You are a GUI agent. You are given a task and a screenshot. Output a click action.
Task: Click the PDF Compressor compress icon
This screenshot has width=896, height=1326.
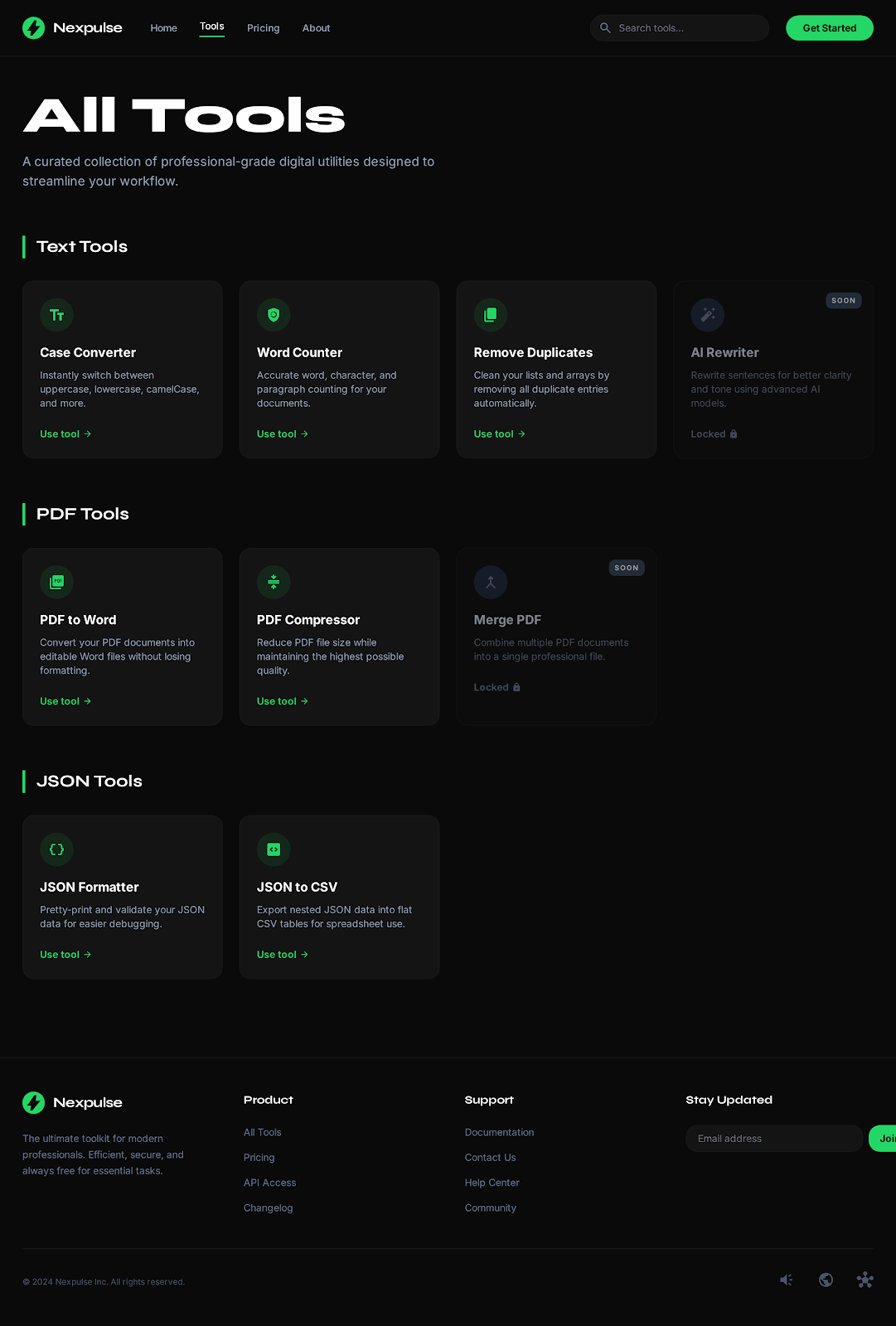coord(274,582)
